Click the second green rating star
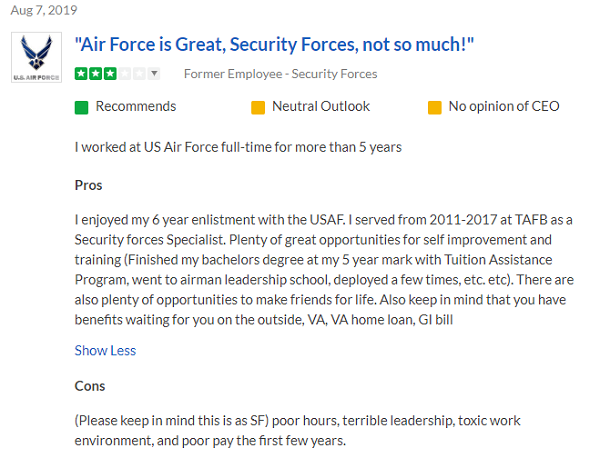 [95, 74]
